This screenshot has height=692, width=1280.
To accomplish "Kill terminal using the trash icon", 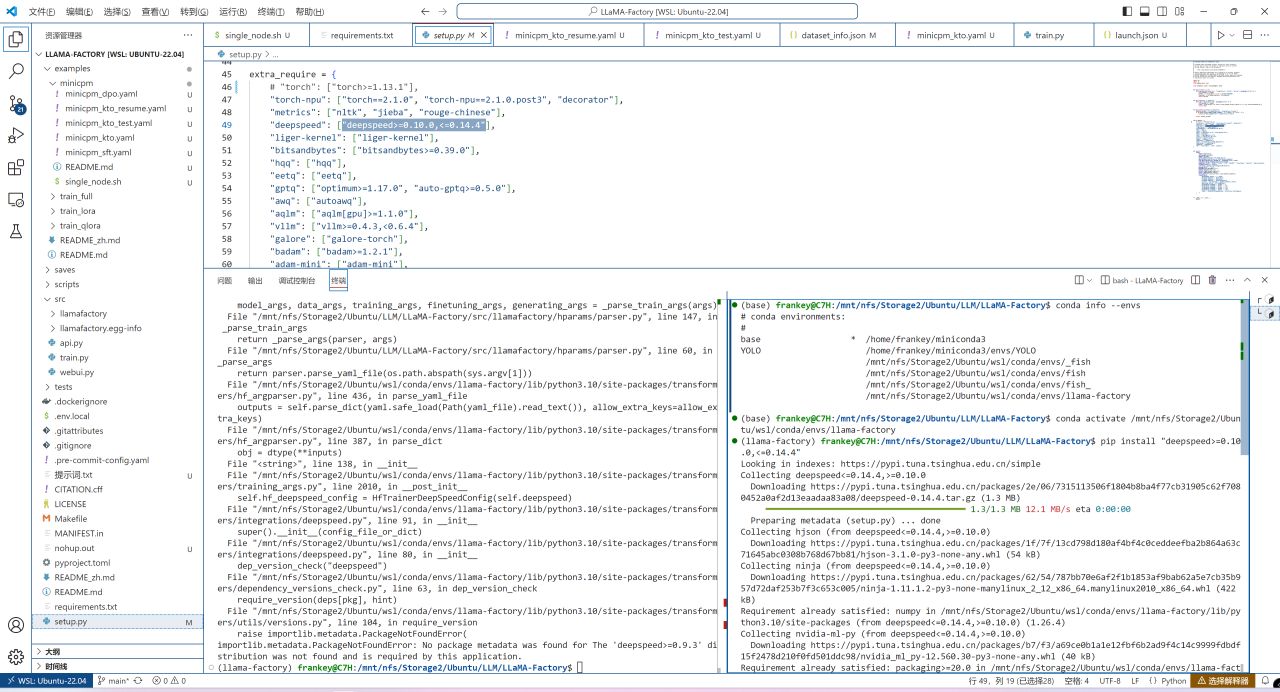I will (1212, 281).
